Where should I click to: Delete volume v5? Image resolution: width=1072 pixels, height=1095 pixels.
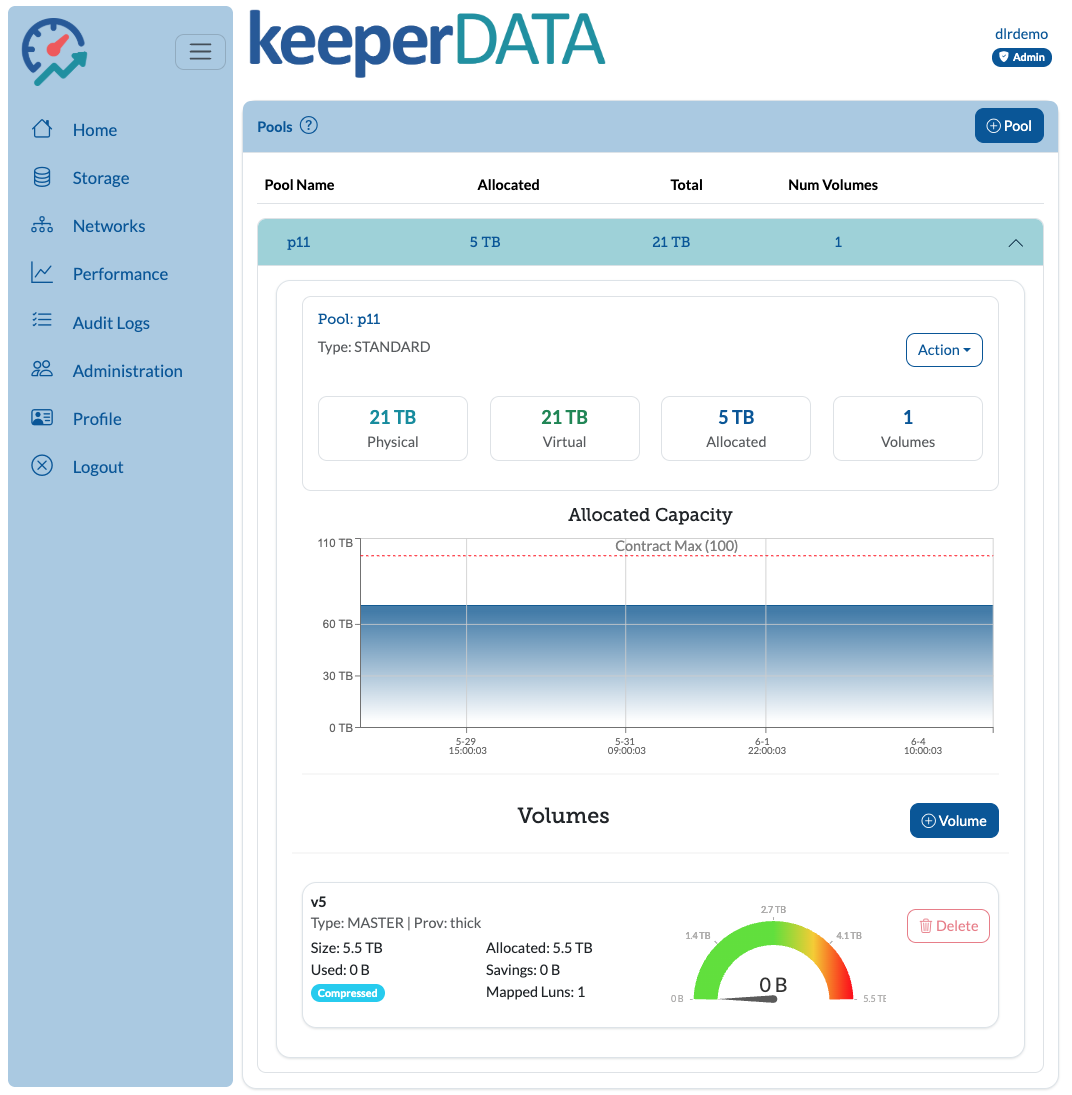(x=948, y=926)
